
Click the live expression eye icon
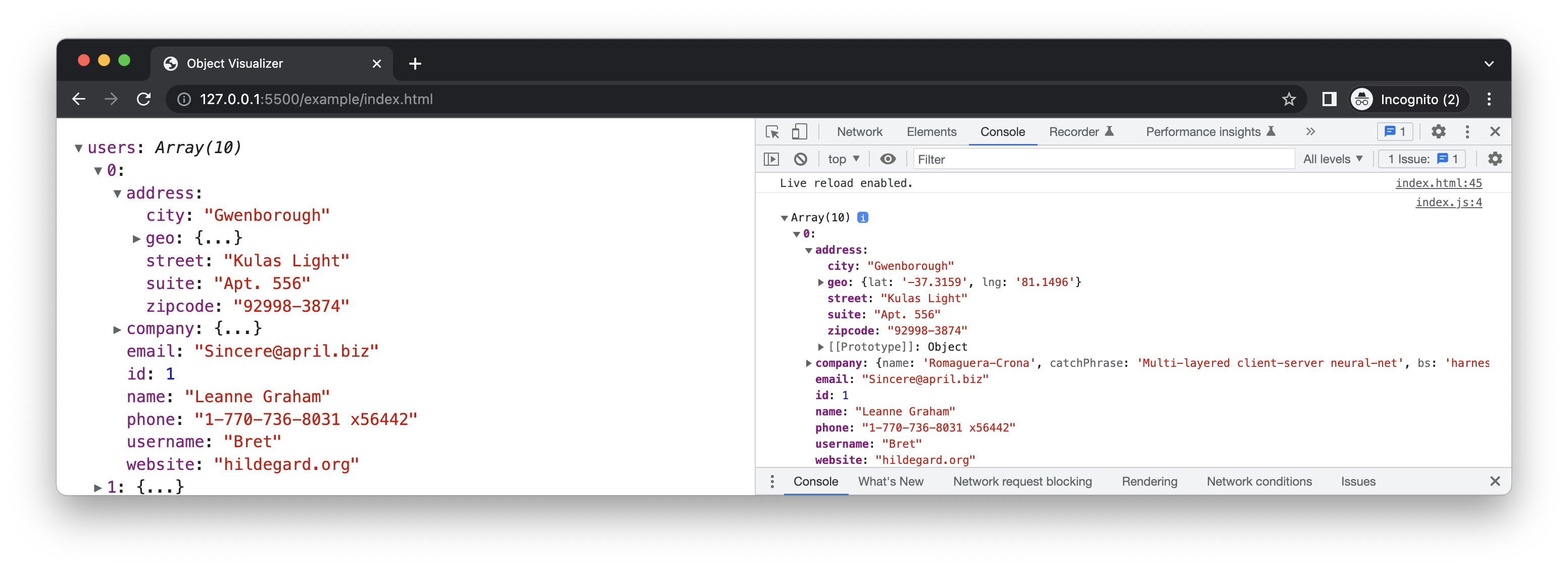pos(888,159)
